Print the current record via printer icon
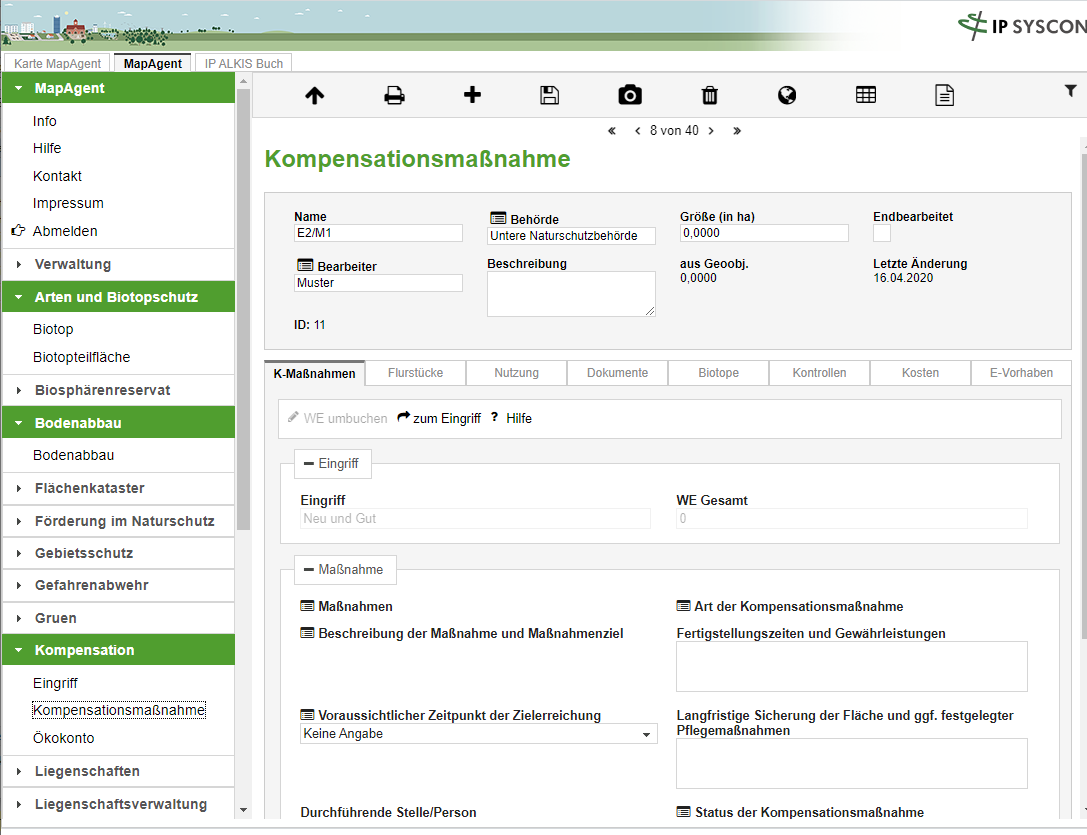The image size is (1087, 835). pyautogui.click(x=395, y=96)
